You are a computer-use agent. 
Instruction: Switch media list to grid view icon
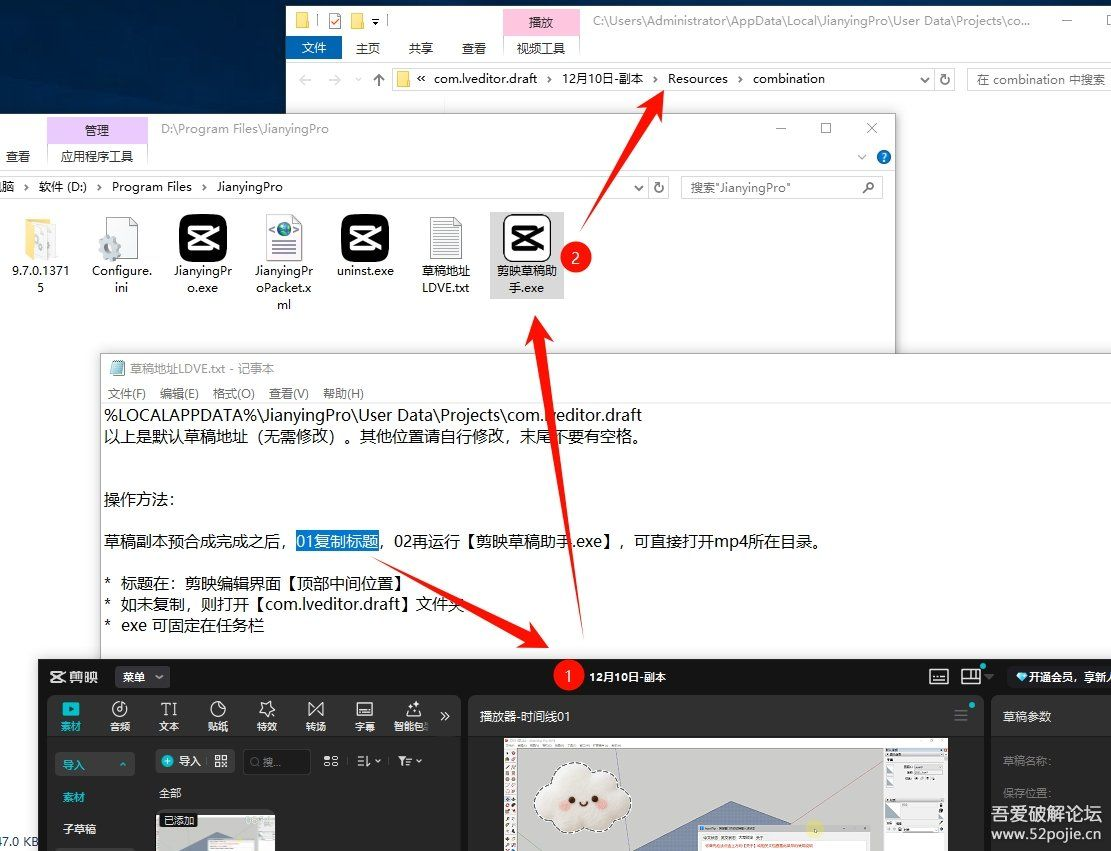[x=330, y=761]
